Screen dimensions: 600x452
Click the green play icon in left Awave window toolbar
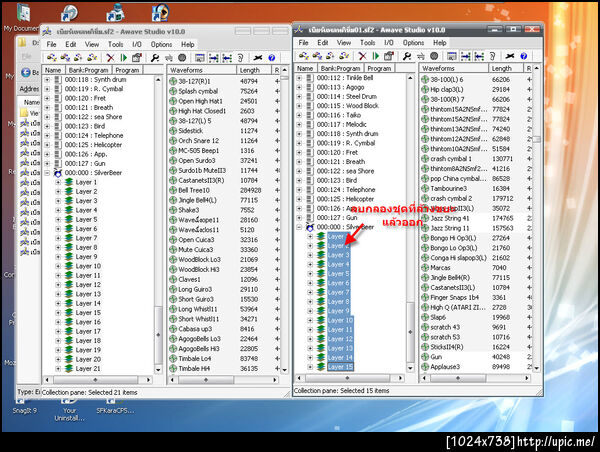coord(124,58)
